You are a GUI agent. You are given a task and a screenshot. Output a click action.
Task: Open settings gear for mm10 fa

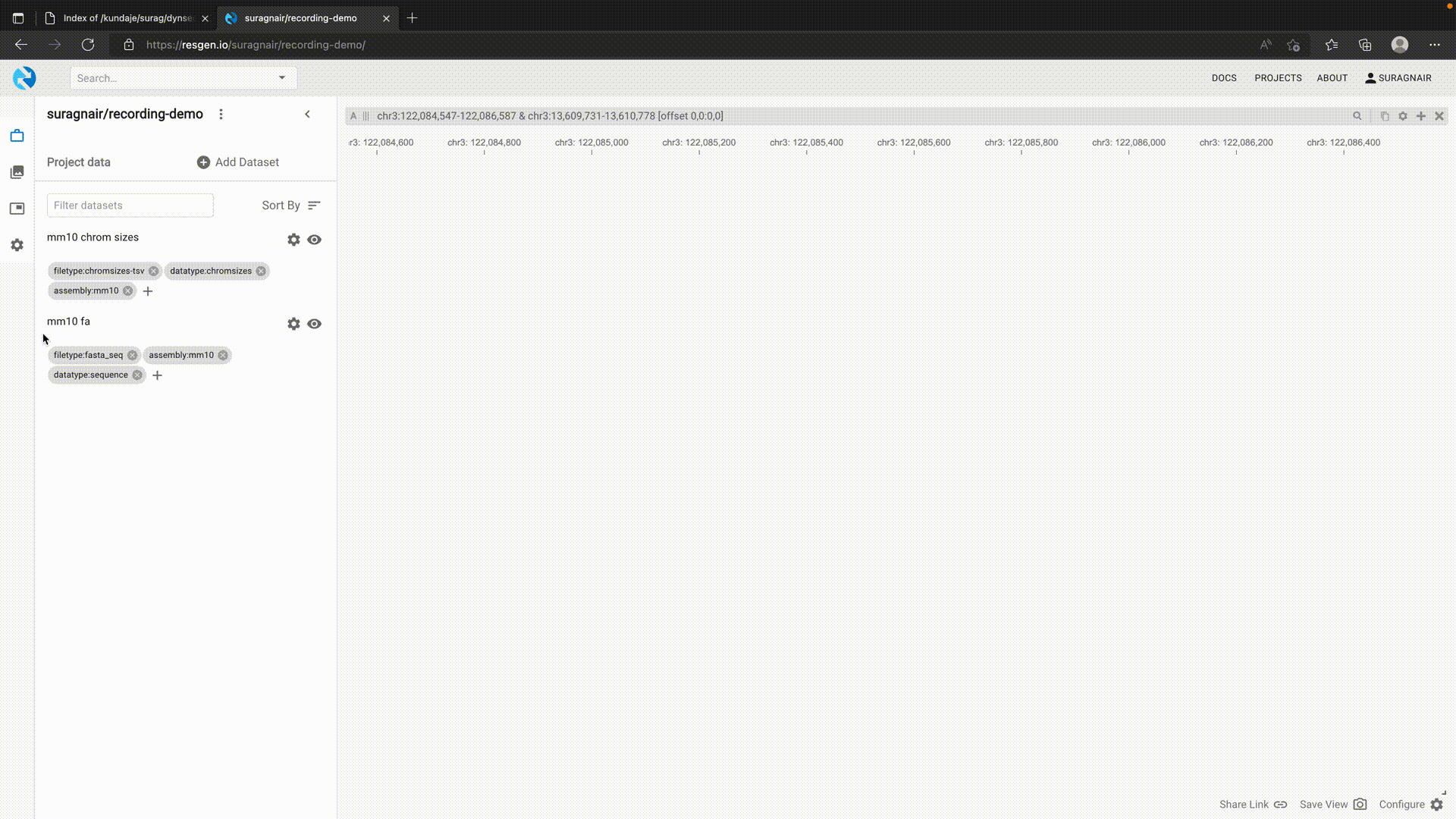click(293, 324)
